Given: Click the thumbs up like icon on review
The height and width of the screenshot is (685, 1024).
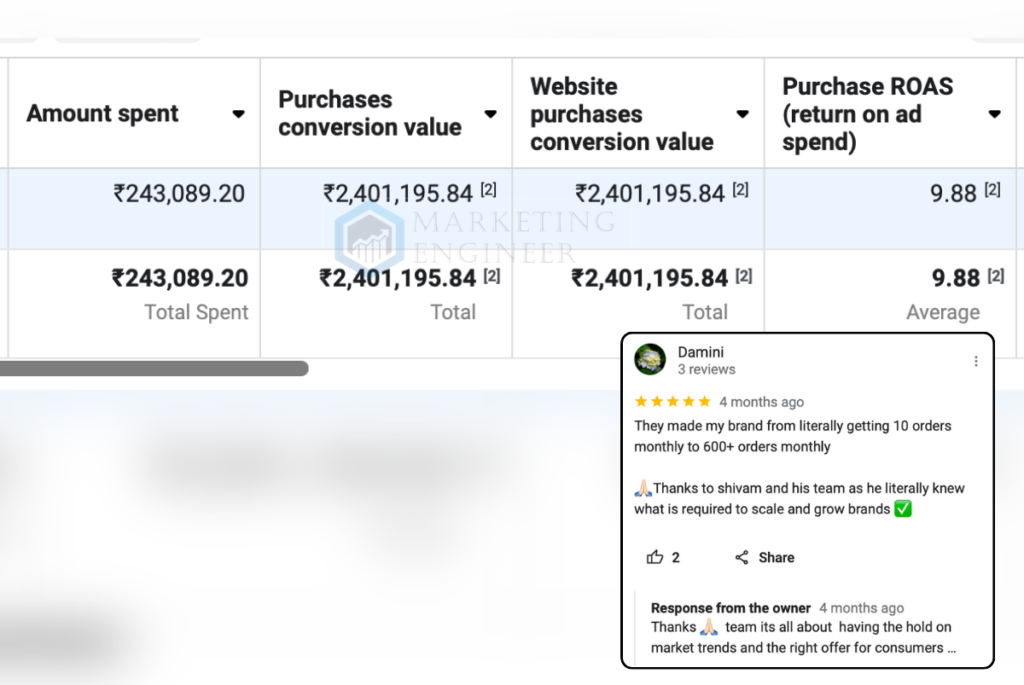Looking at the screenshot, I should pyautogui.click(x=655, y=557).
